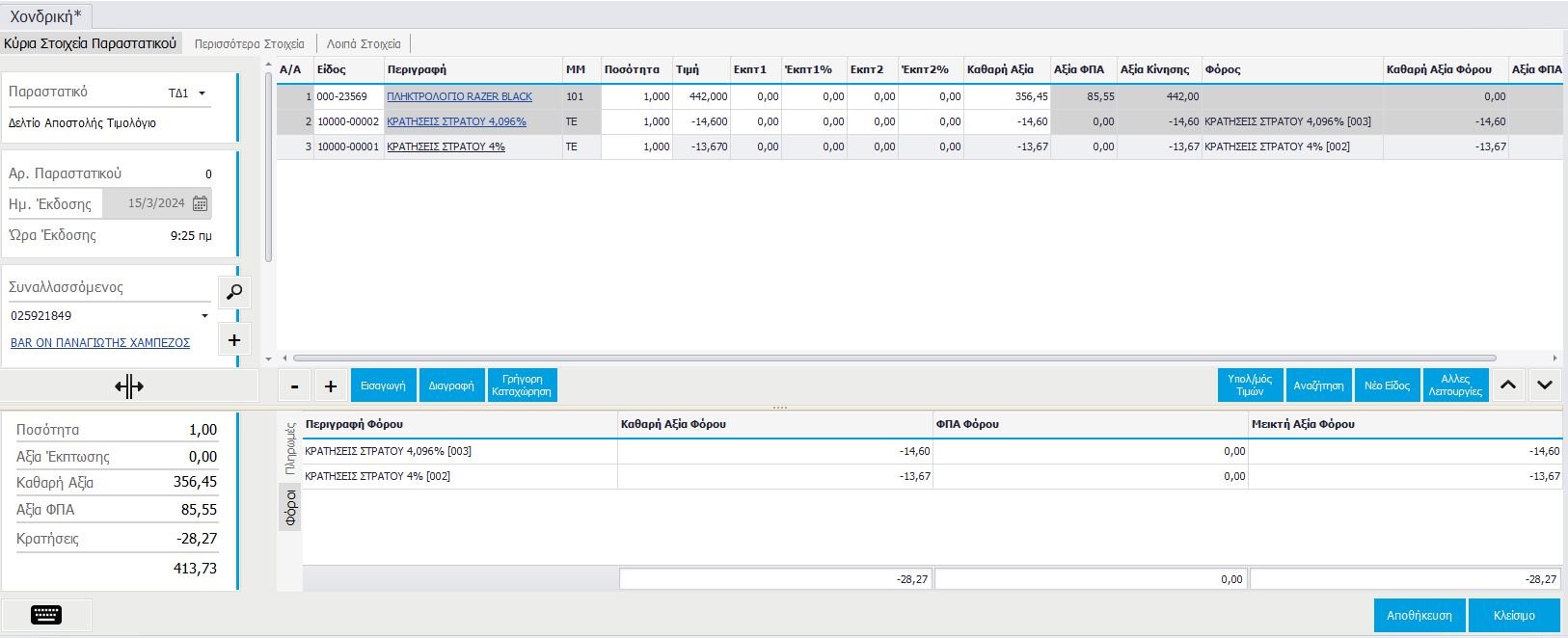This screenshot has width=1568, height=638.
Task: Select the vertical Πληρωμές tab
Action: point(289,448)
